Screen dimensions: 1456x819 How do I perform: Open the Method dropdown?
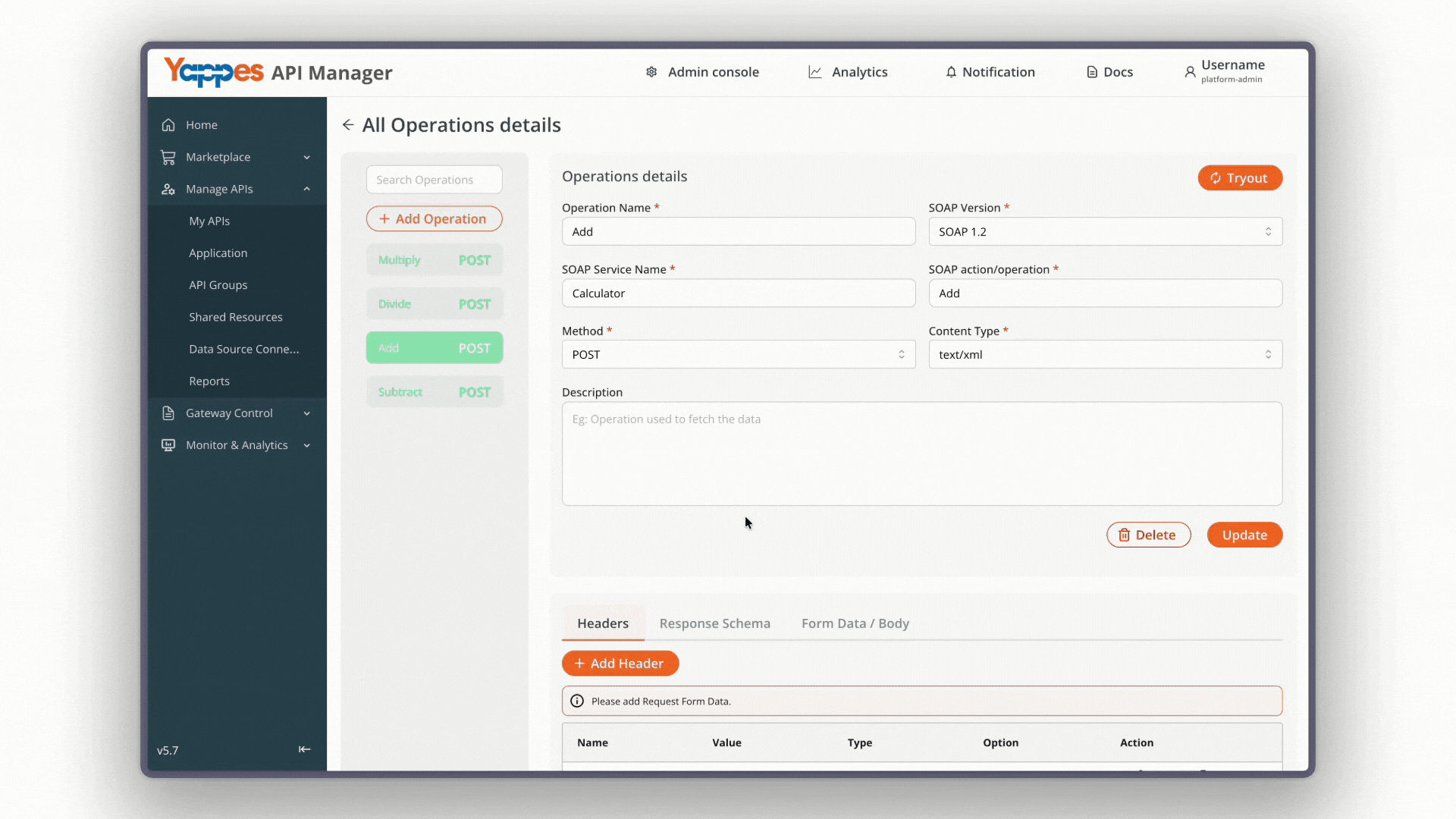(x=739, y=354)
